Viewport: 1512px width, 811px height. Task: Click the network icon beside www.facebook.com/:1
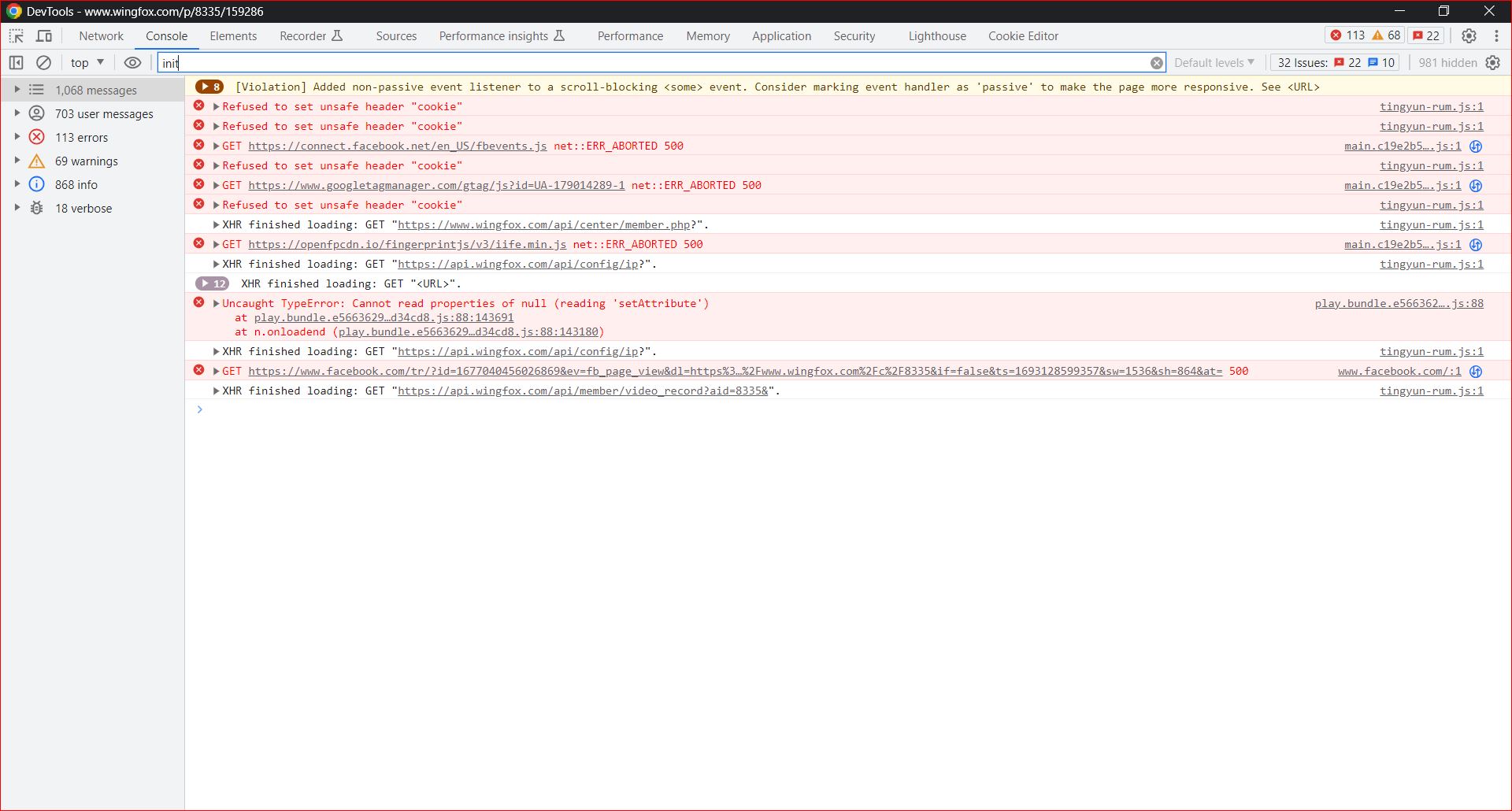[1476, 372]
